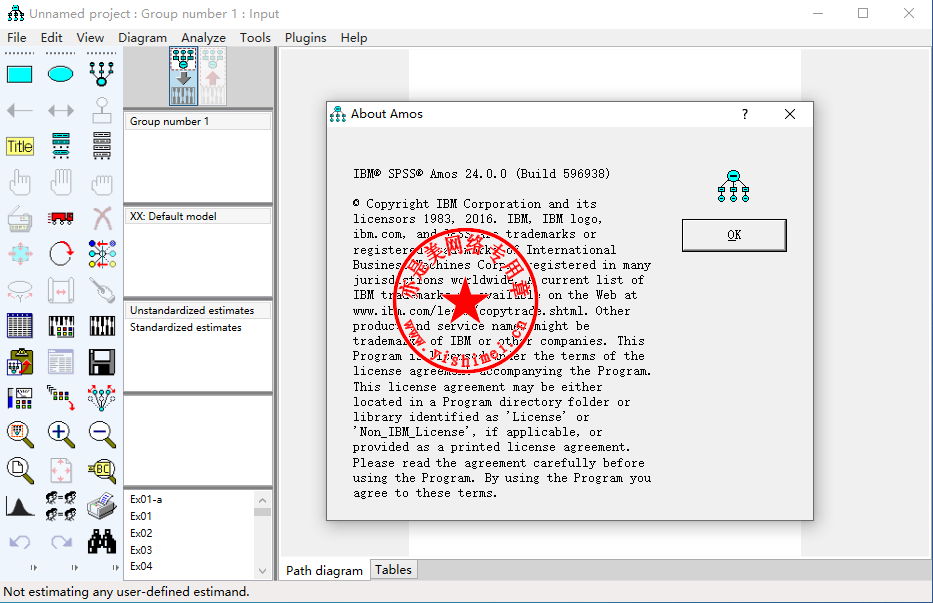The image size is (933, 603).
Task: Click the Redo arrow icon
Action: pyautogui.click(x=61, y=542)
